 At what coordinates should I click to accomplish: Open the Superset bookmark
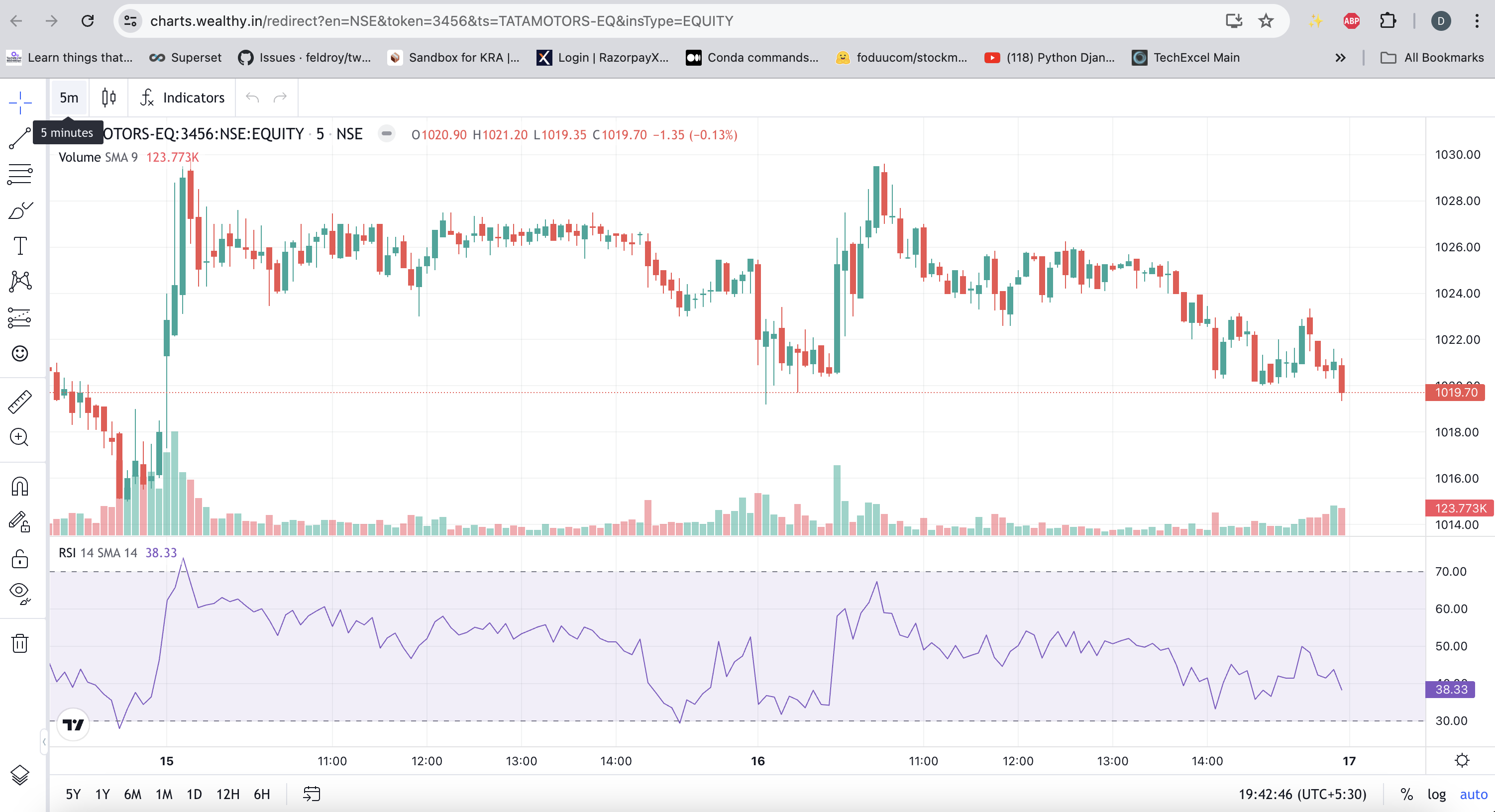click(x=185, y=57)
